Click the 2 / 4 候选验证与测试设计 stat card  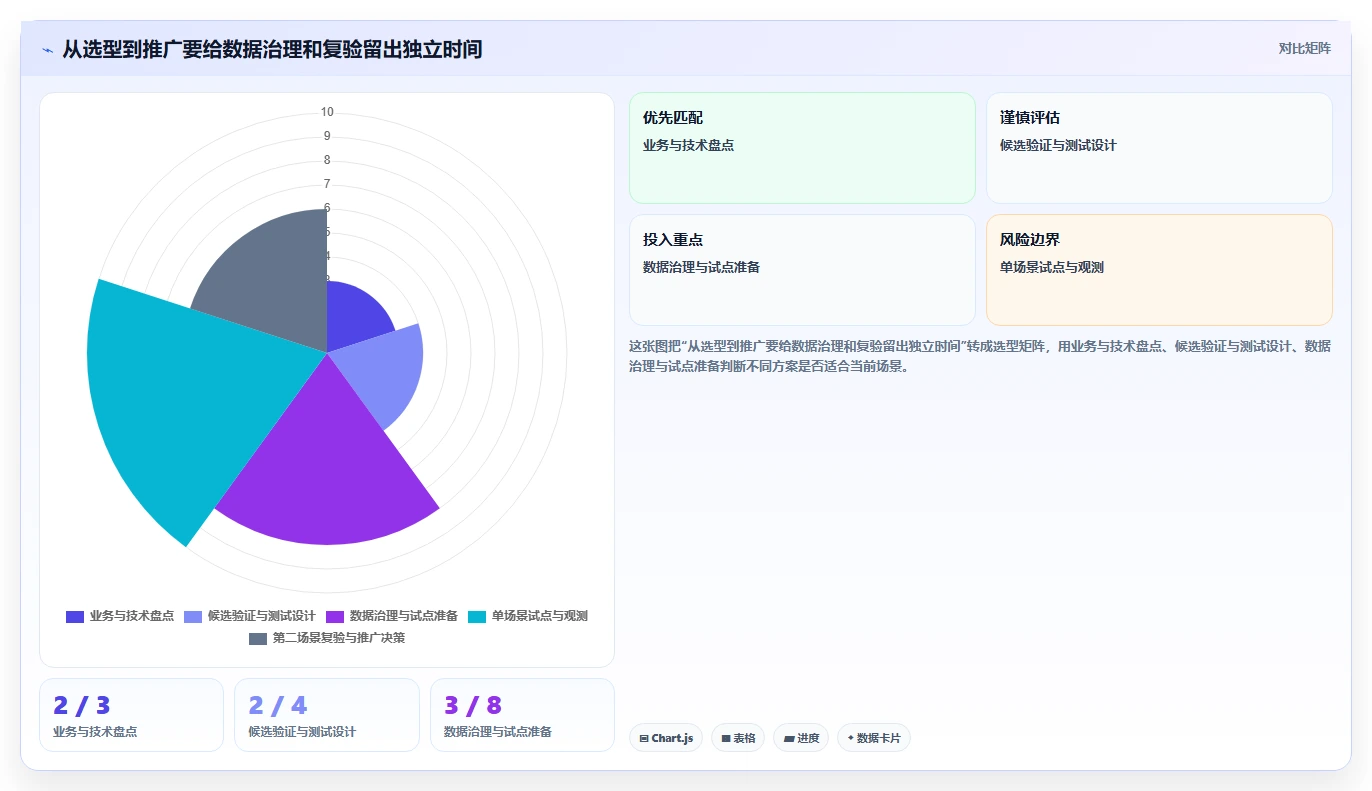[x=327, y=715]
